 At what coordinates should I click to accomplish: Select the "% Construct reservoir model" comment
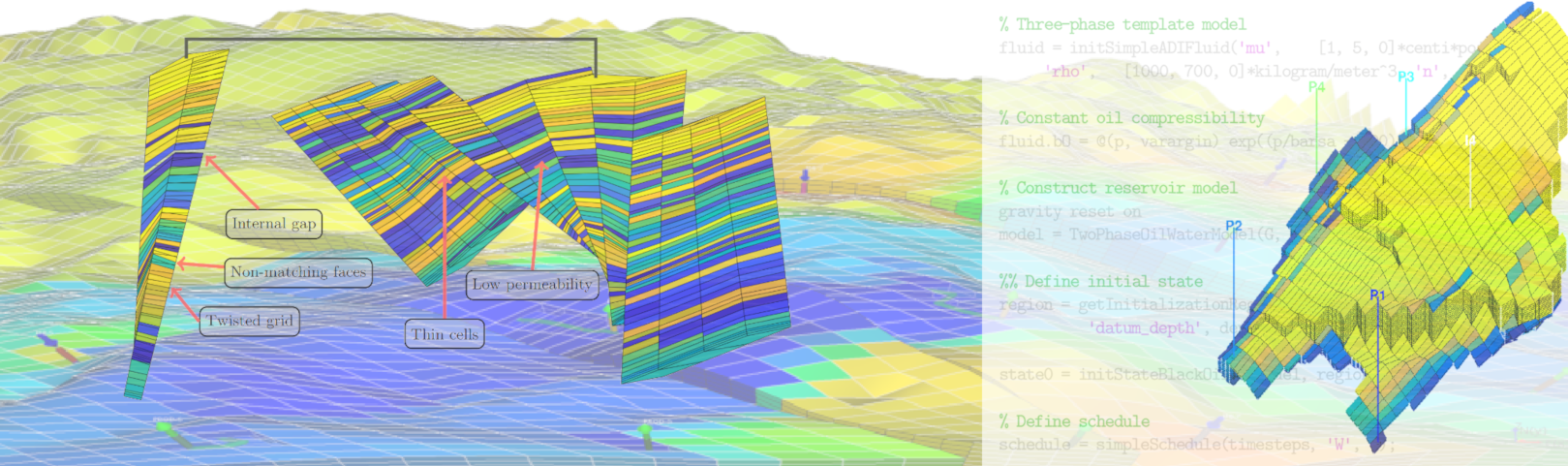1118,188
